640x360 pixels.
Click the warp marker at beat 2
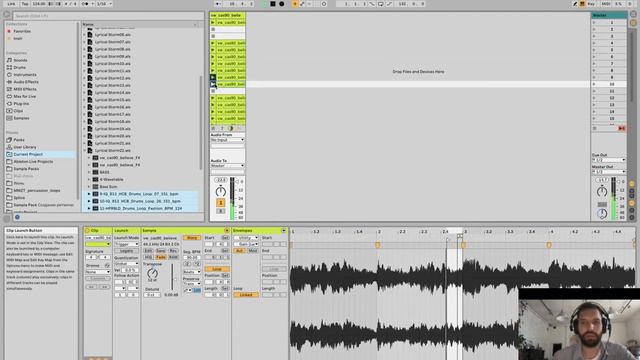pos(378,245)
